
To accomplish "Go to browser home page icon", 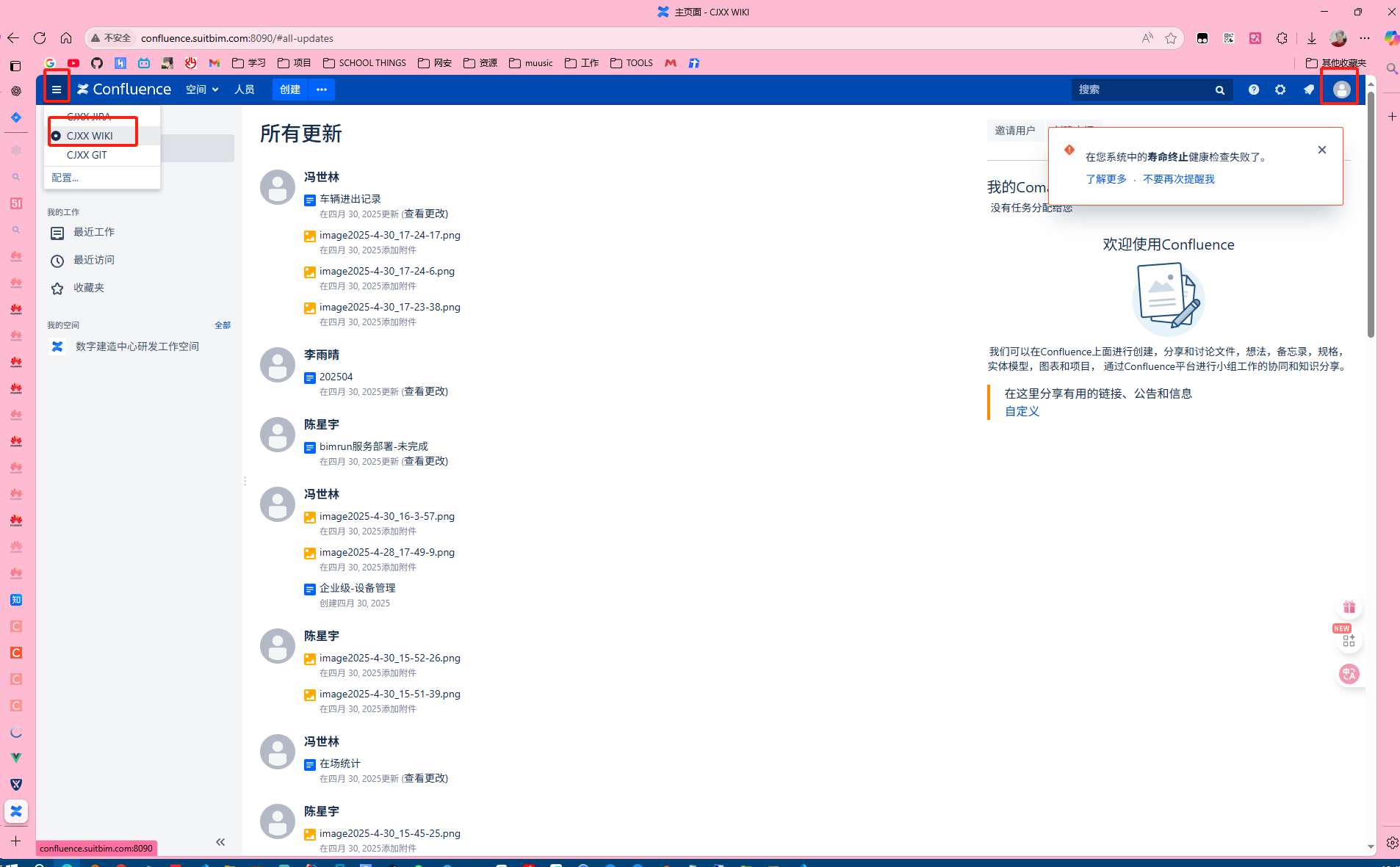I will pos(66,38).
